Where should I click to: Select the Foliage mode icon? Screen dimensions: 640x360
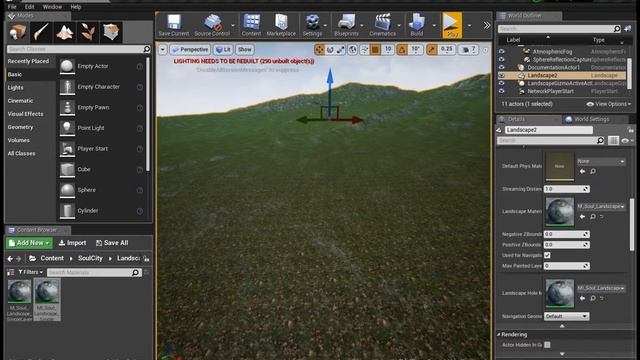click(87, 32)
